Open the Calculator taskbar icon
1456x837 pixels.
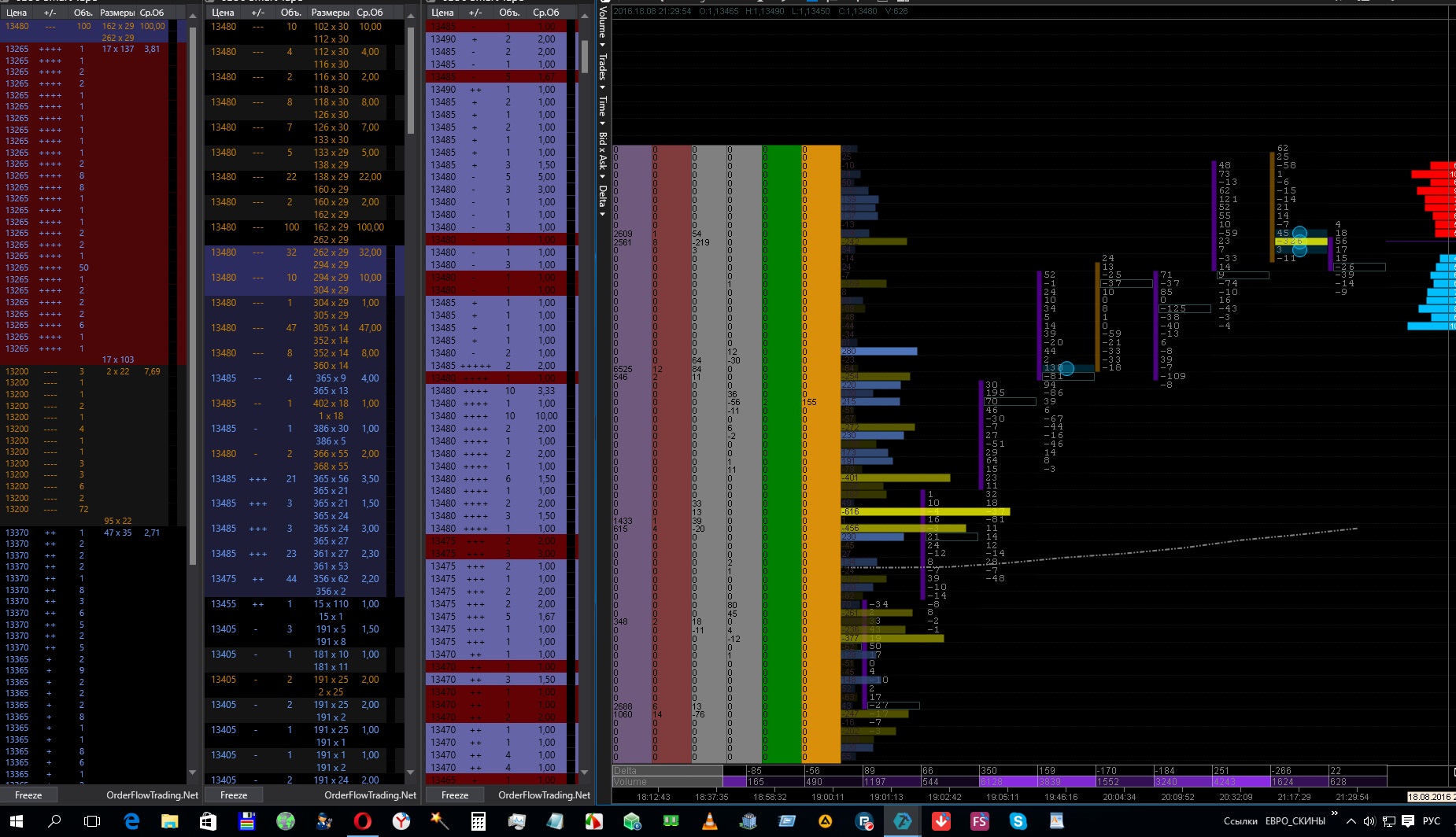(x=478, y=821)
